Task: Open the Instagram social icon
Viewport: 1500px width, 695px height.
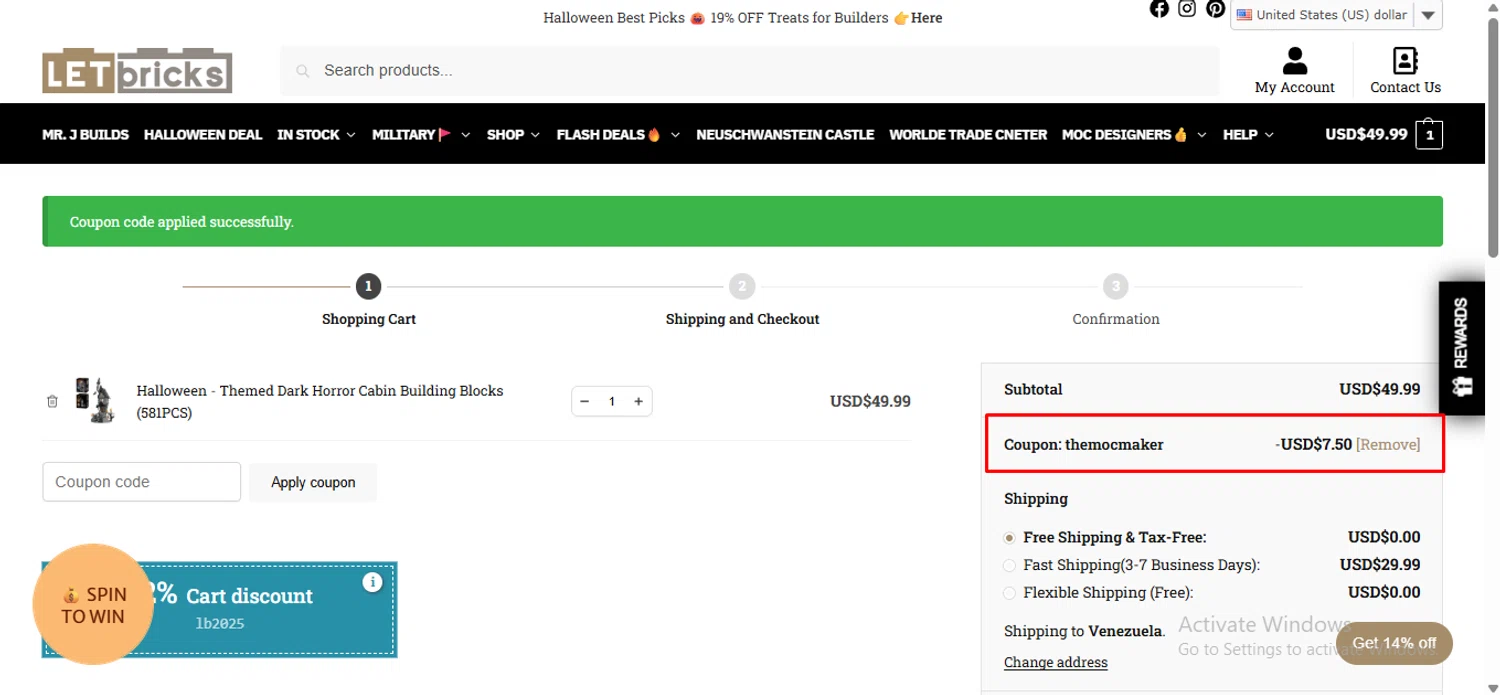Action: 1187,9
